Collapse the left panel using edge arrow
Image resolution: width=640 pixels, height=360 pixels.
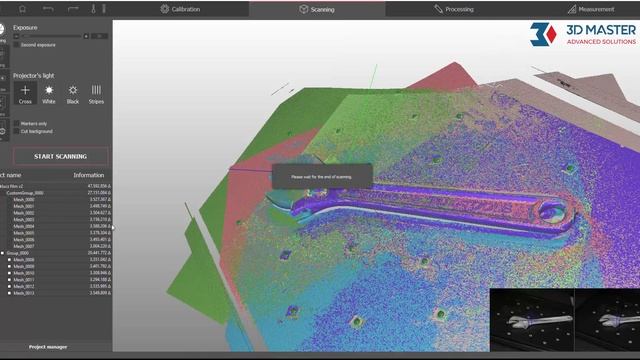click(x=113, y=228)
